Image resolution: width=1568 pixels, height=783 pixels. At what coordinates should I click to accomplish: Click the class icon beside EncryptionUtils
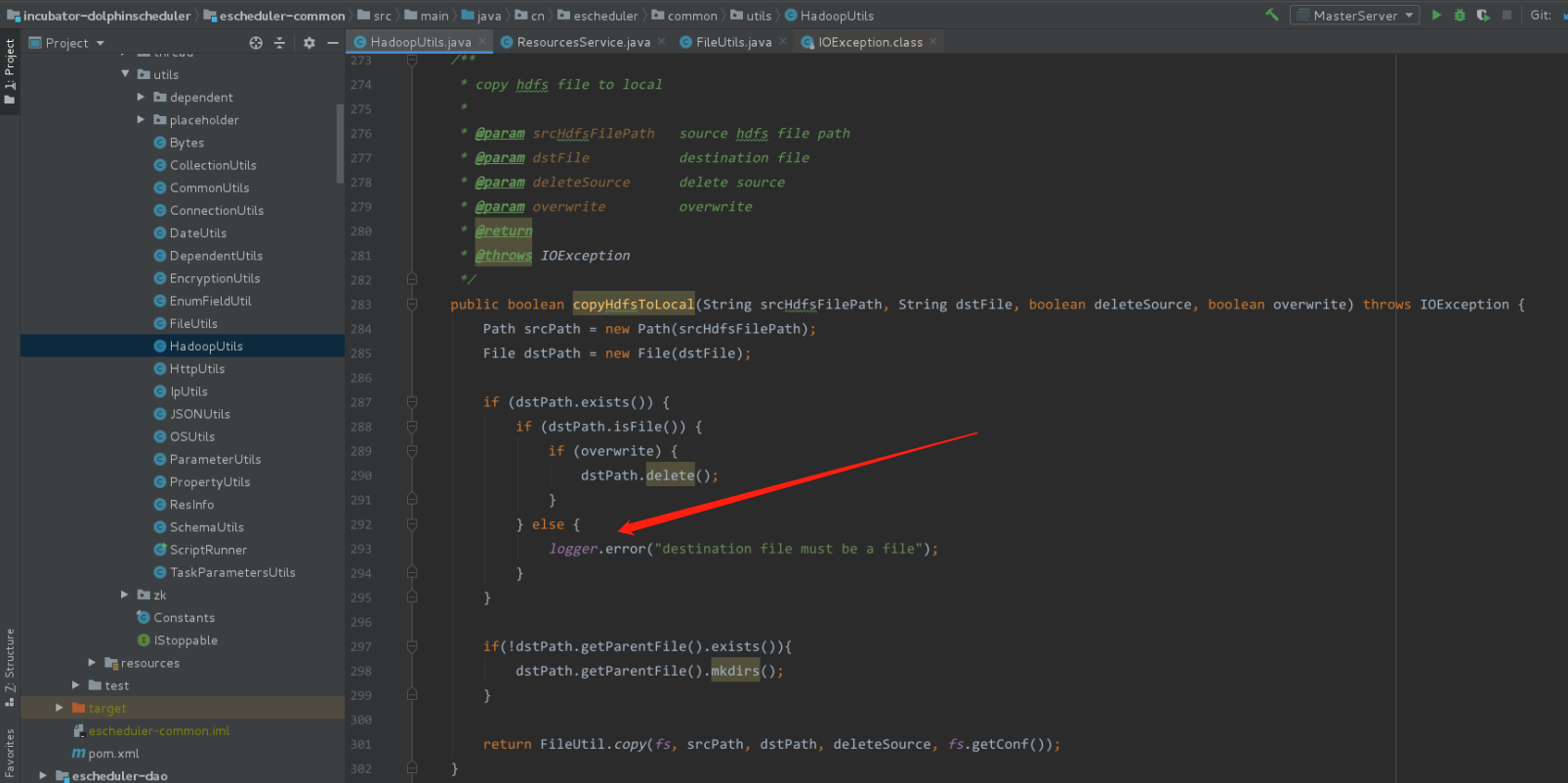click(160, 278)
